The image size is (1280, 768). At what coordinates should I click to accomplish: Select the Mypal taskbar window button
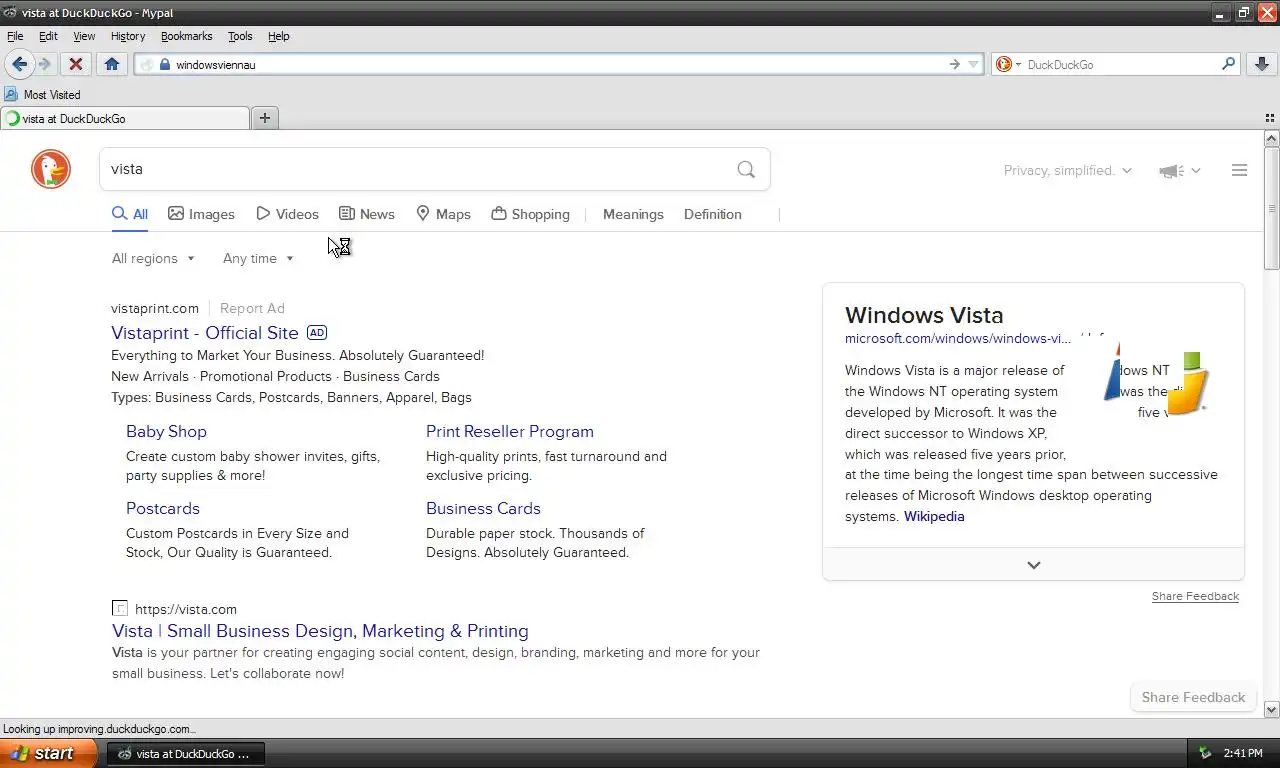pos(186,753)
